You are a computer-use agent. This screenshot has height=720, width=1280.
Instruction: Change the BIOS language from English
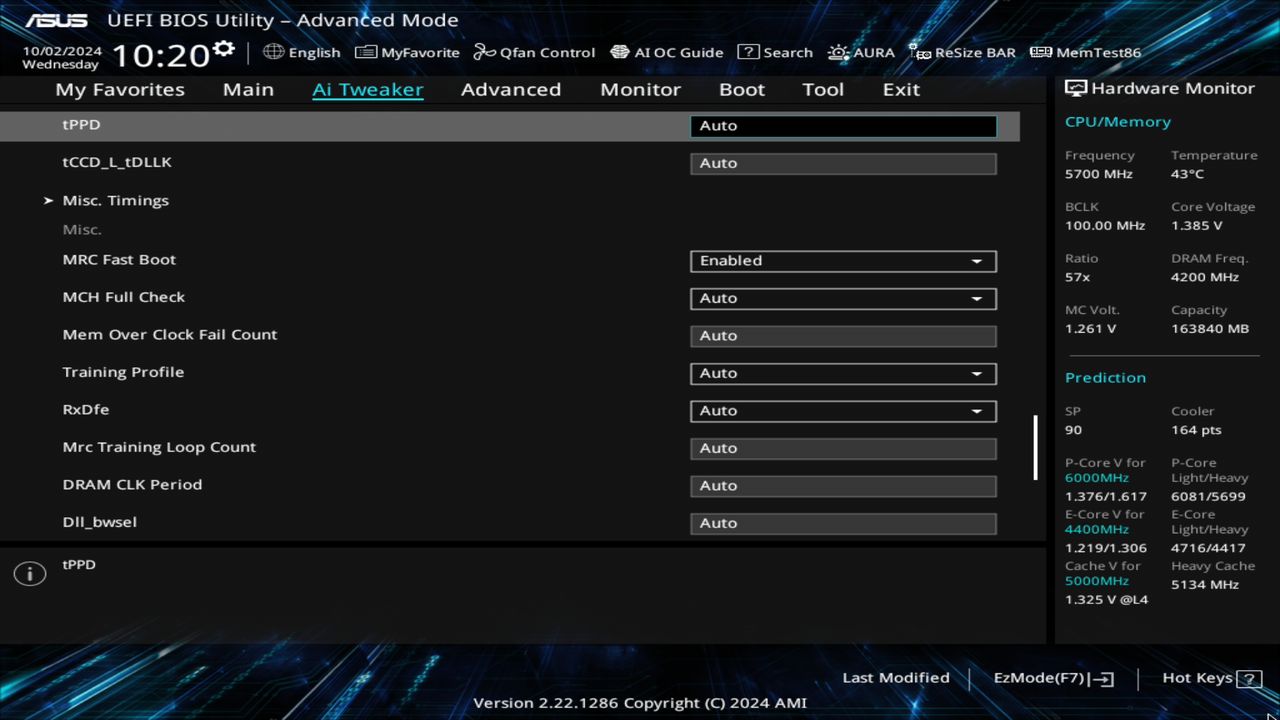coord(302,52)
